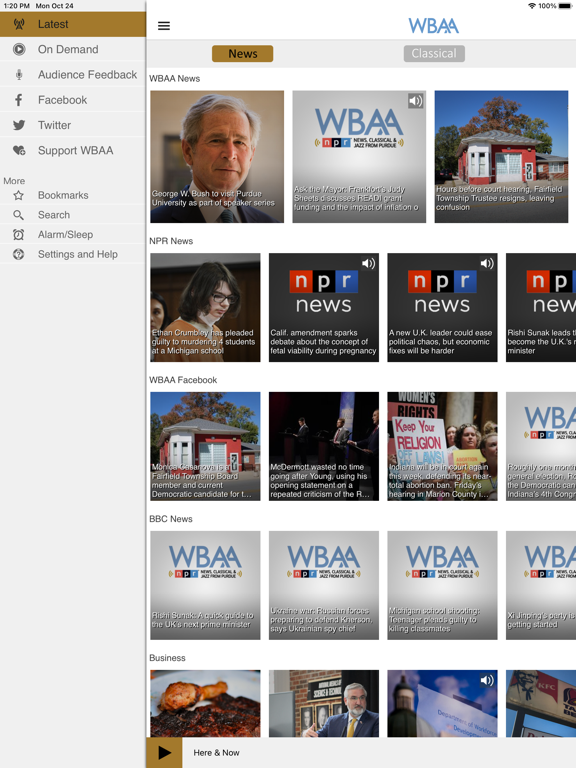
Task: Tap the WBAA News section heading
Action: click(x=174, y=78)
